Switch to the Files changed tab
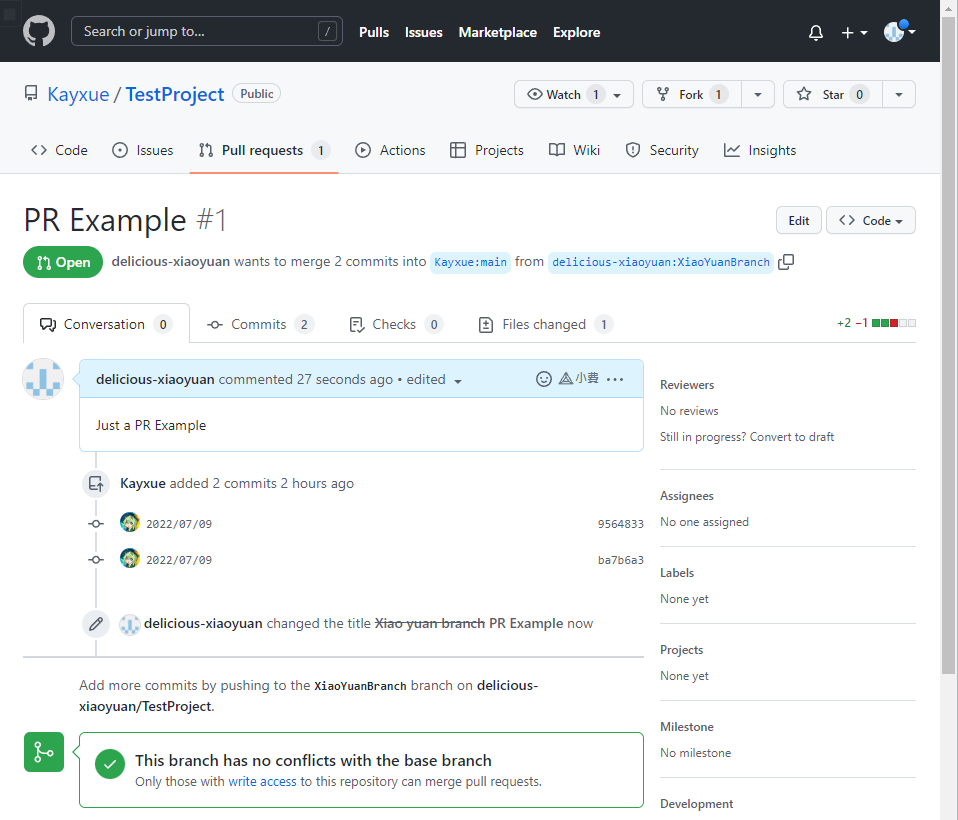This screenshot has width=958, height=820. coord(544,324)
